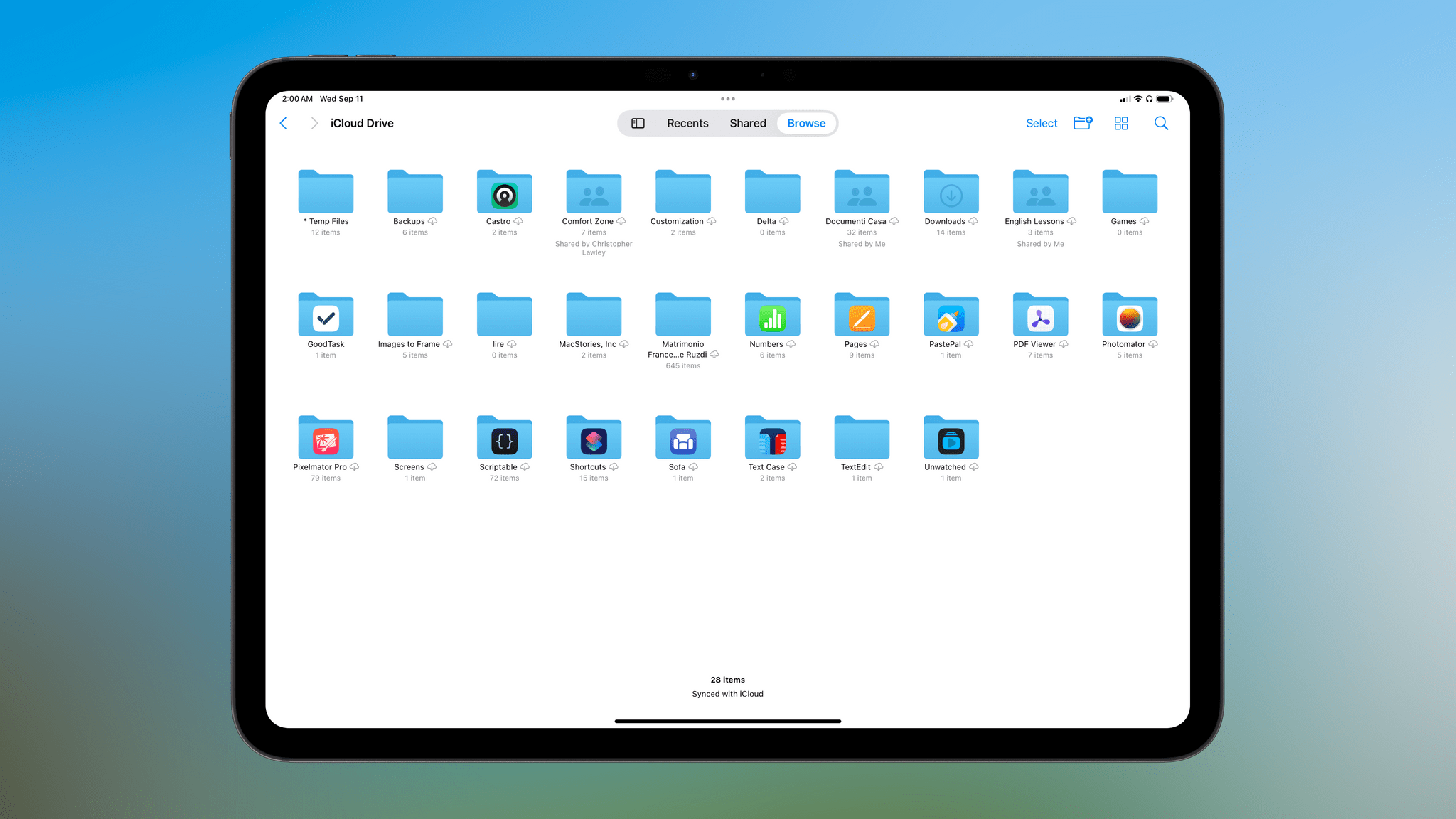1456x819 pixels.
Task: Open the Downloads folder
Action: pyautogui.click(x=951, y=193)
